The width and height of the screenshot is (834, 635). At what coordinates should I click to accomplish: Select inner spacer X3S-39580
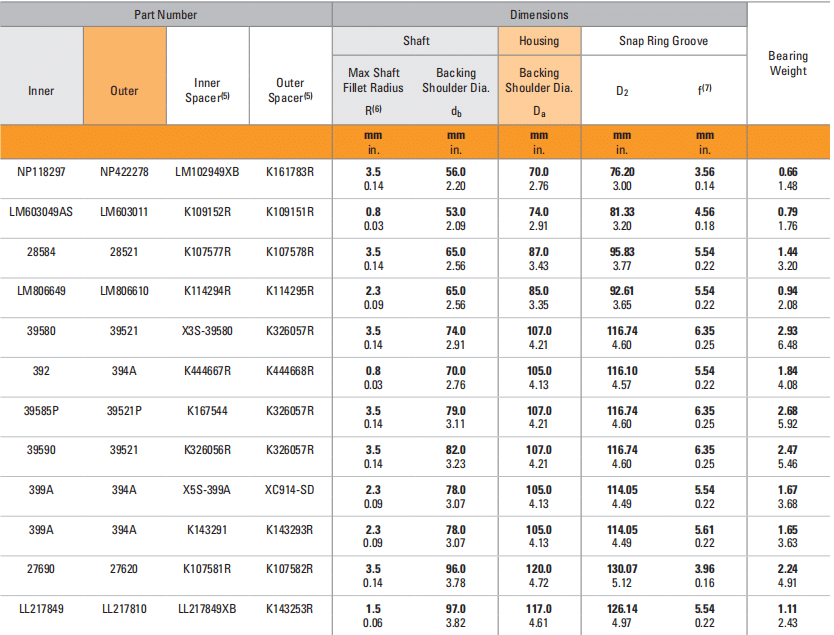tap(207, 331)
